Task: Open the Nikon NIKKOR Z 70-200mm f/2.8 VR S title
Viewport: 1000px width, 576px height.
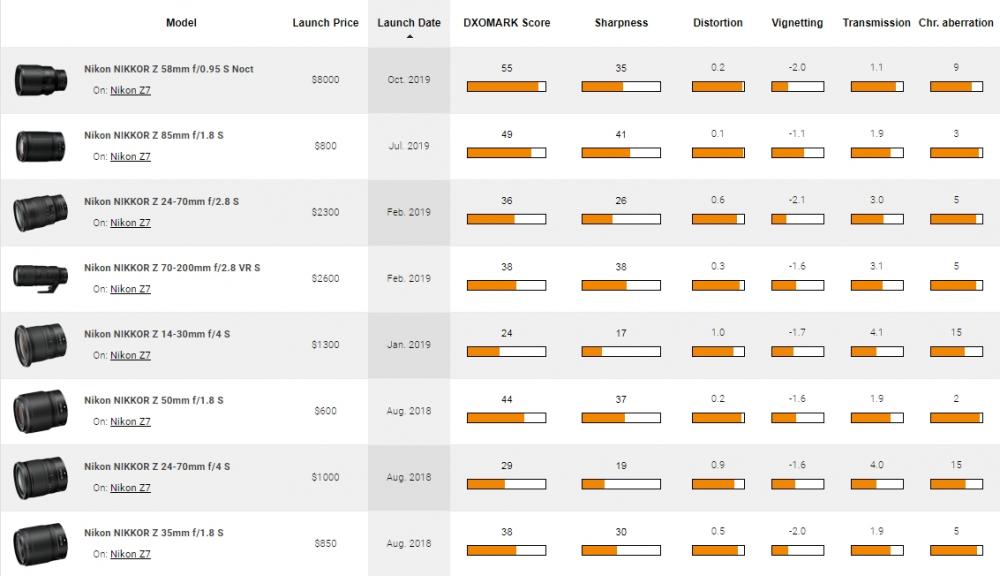Action: coord(172,268)
